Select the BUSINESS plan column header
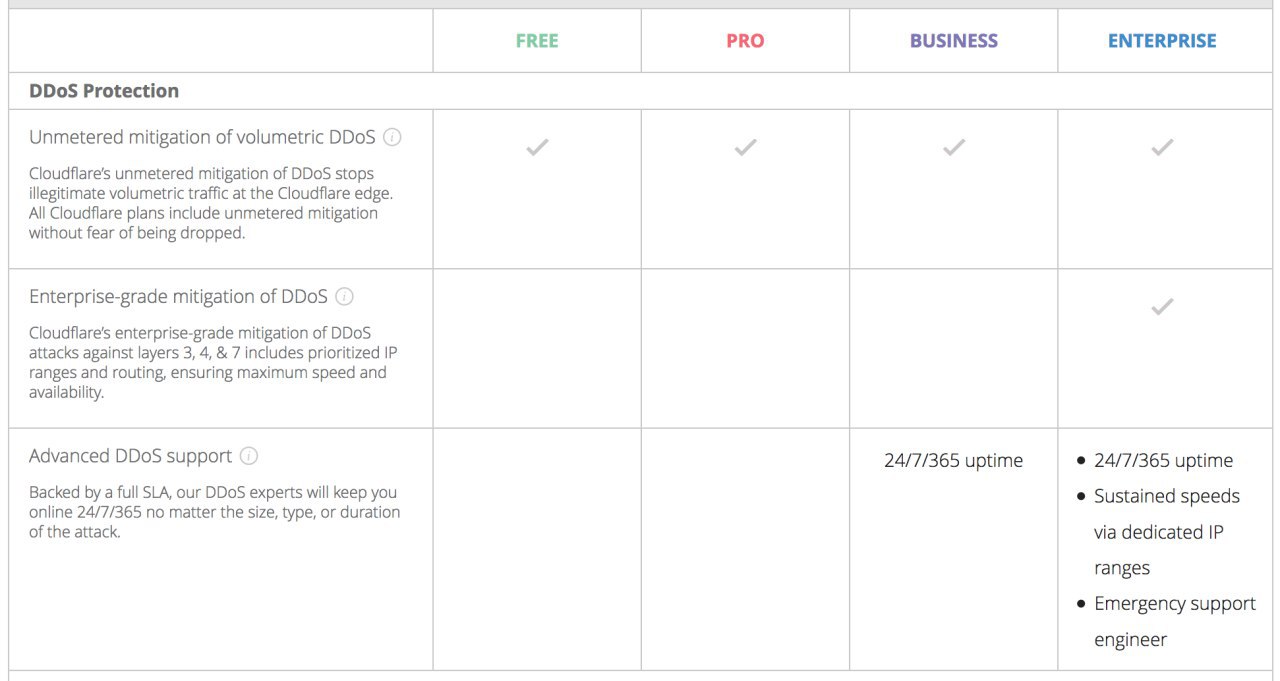 point(954,41)
